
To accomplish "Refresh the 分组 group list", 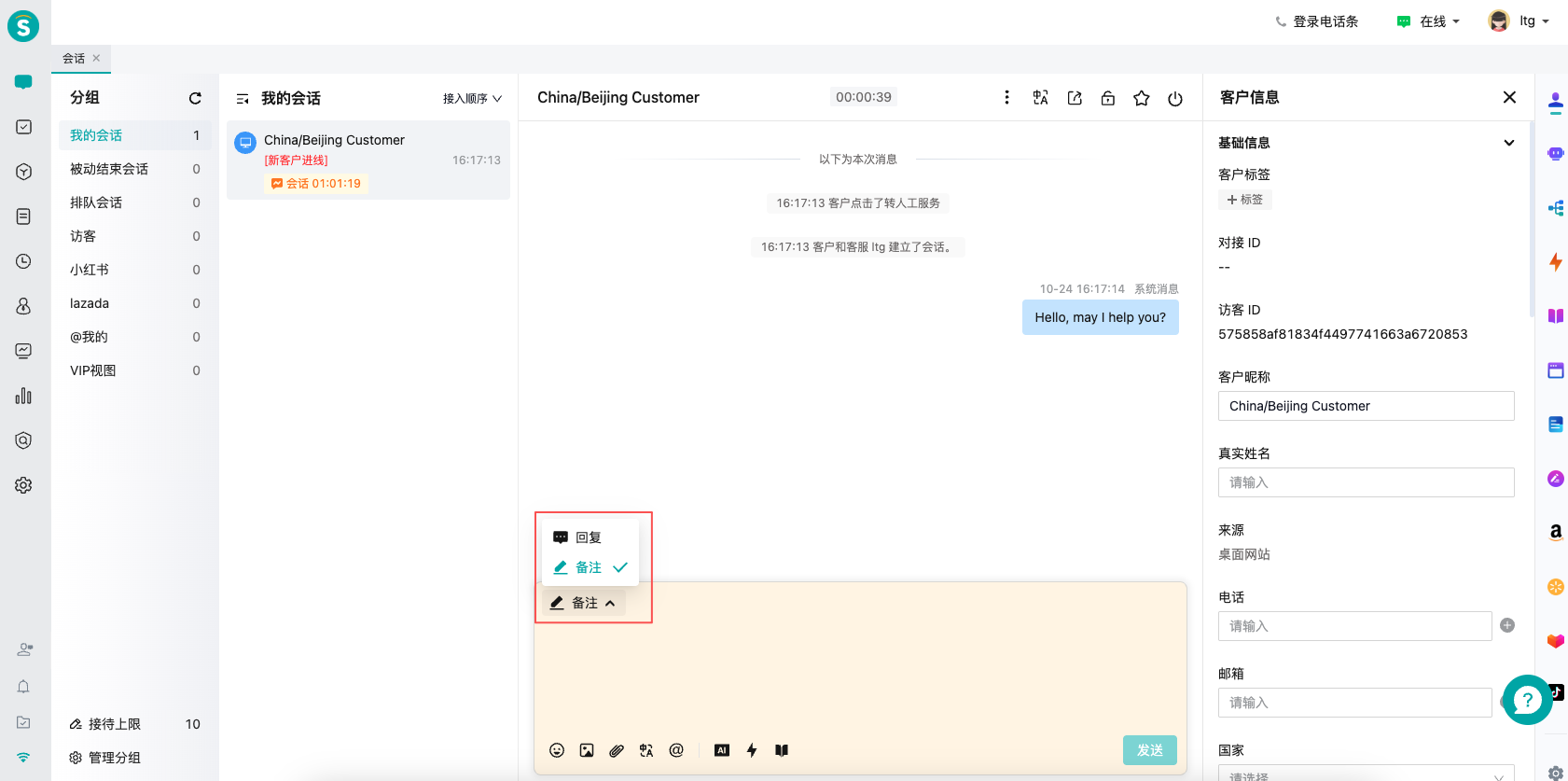I will pos(195,98).
